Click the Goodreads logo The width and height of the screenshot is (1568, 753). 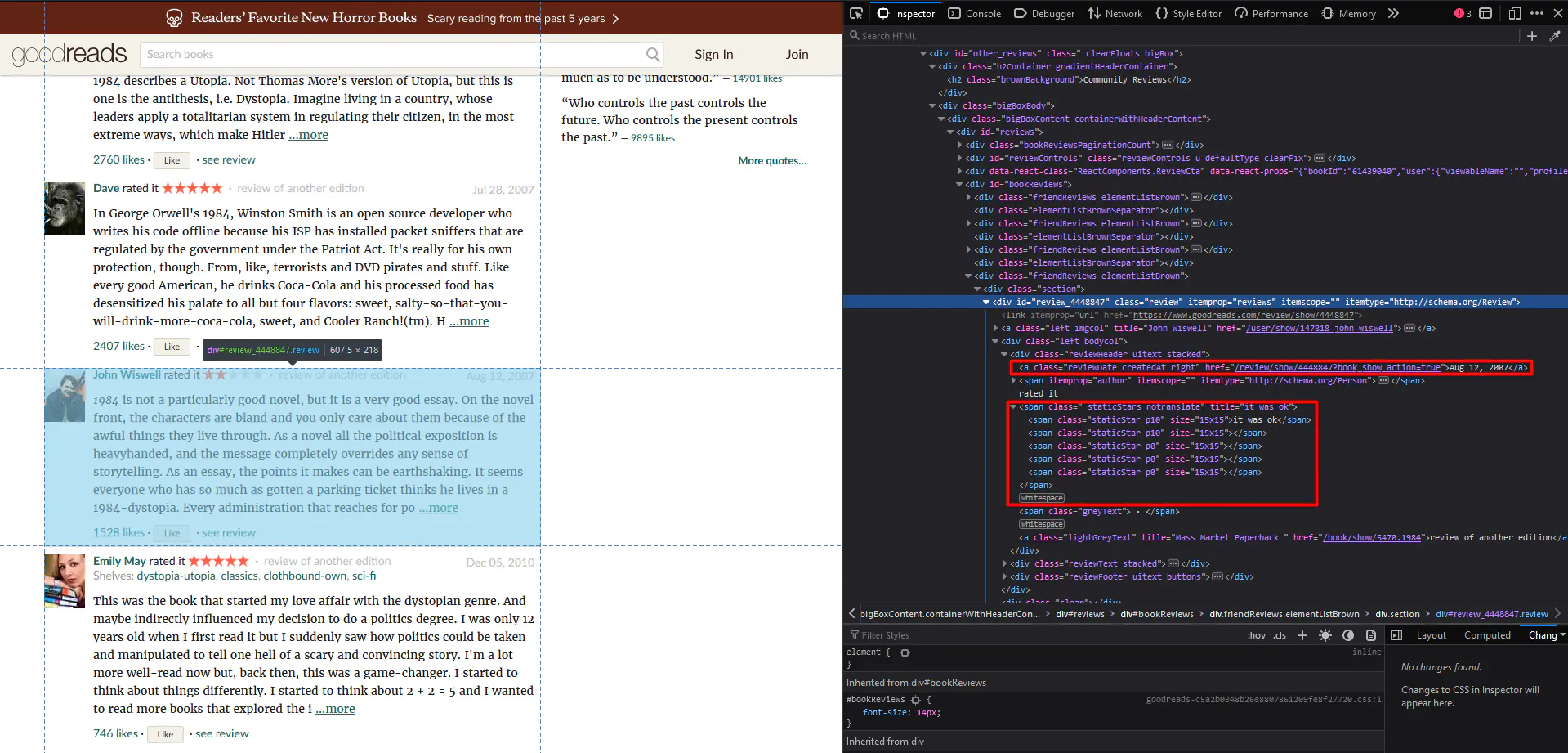(x=69, y=54)
